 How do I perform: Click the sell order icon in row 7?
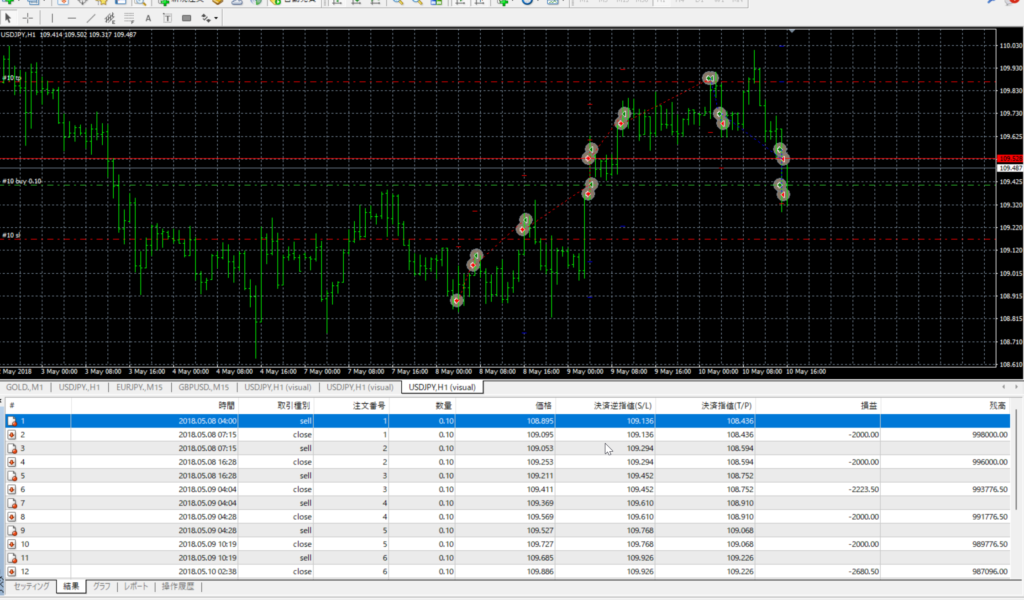12,503
